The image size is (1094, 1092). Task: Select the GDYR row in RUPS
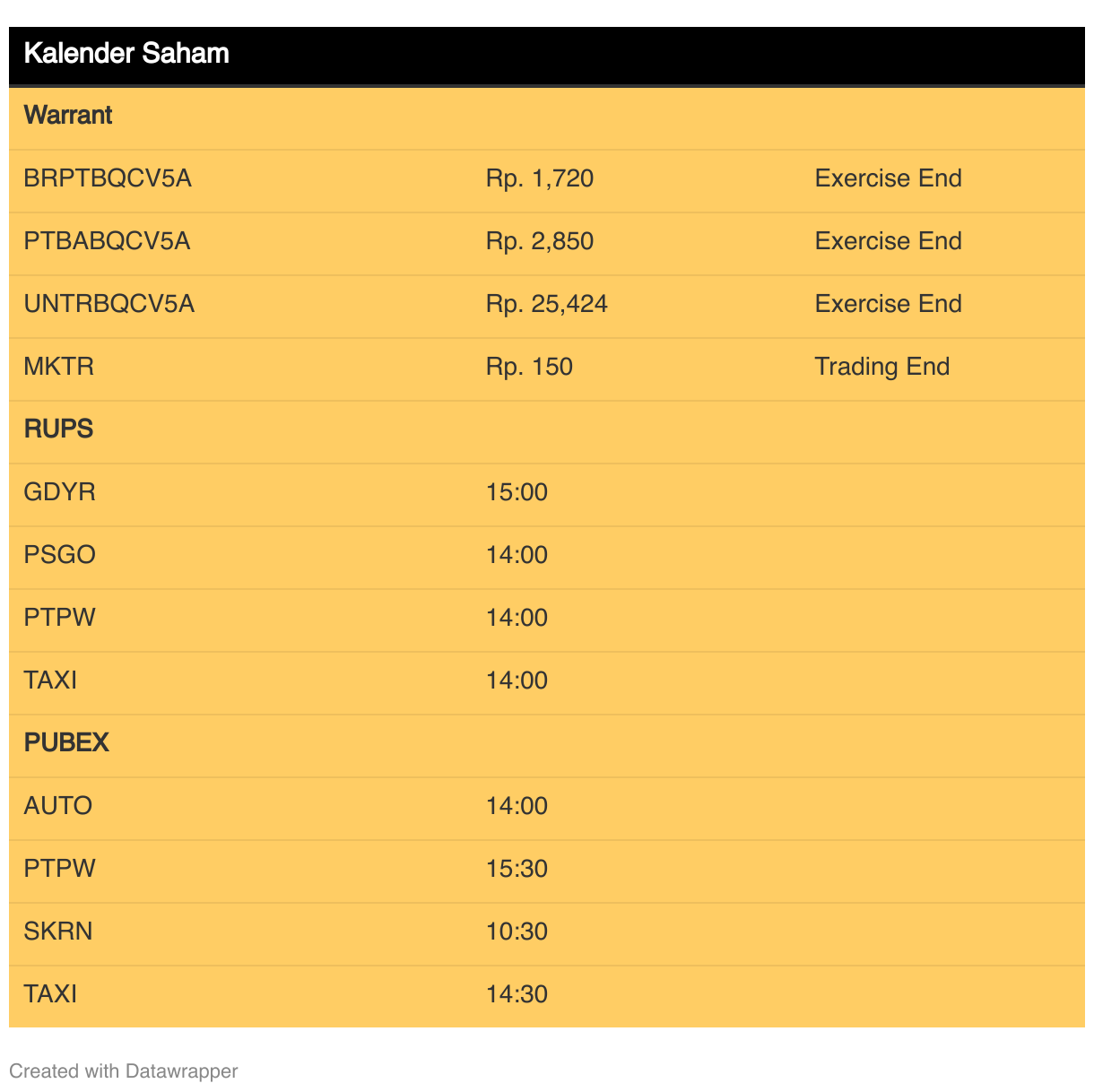[x=547, y=492]
